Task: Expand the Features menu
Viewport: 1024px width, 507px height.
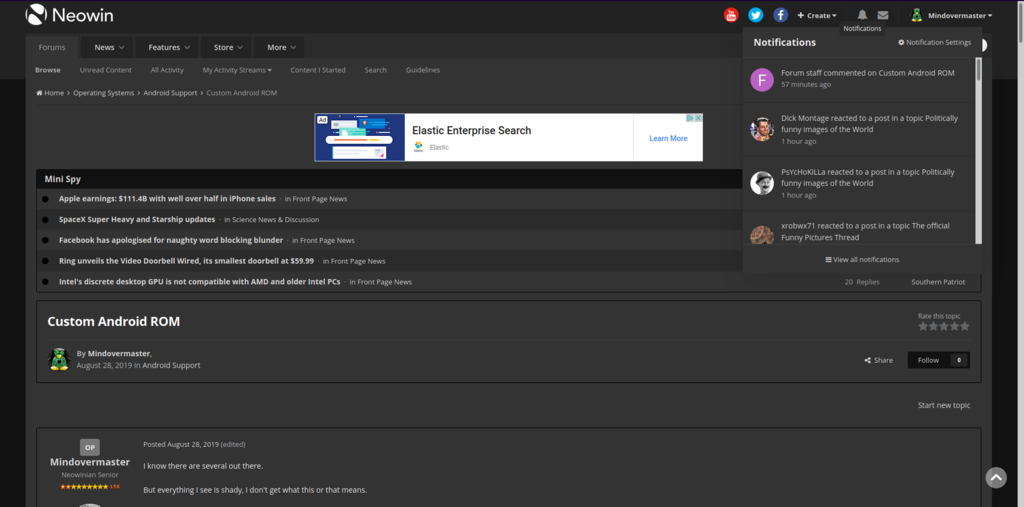Action: (168, 47)
